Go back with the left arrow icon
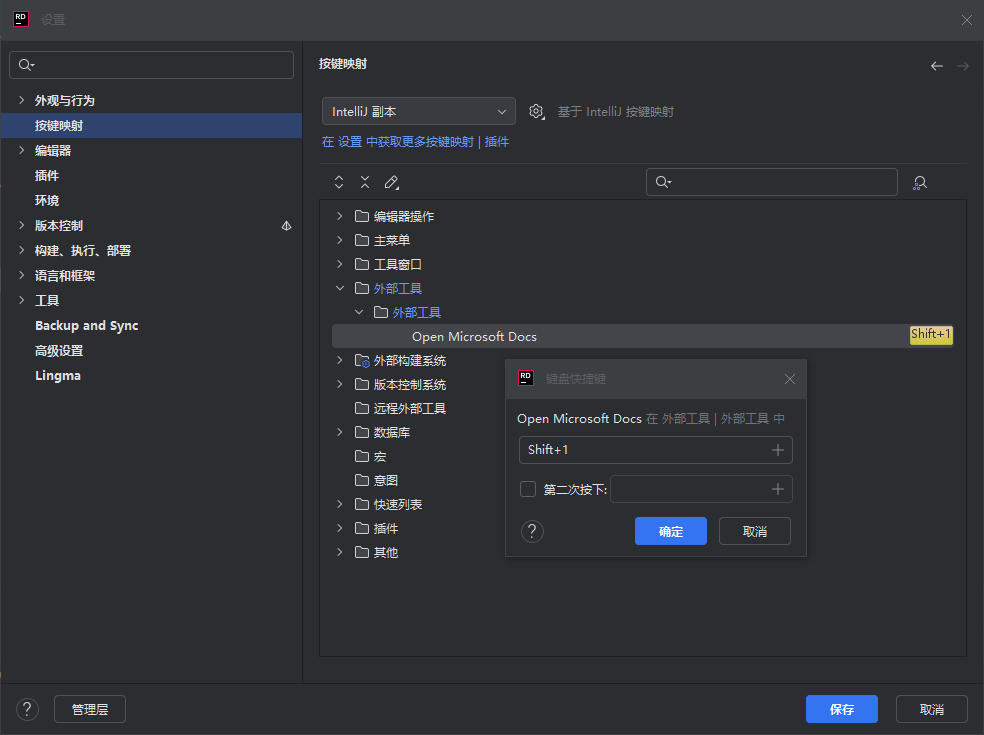Image resolution: width=984 pixels, height=735 pixels. pyautogui.click(x=936, y=66)
